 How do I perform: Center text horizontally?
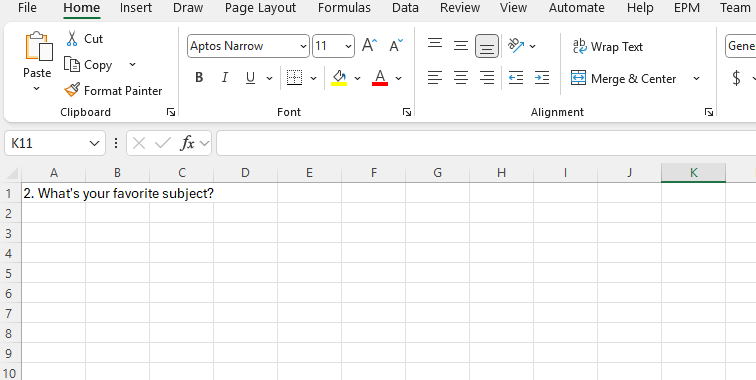point(461,78)
